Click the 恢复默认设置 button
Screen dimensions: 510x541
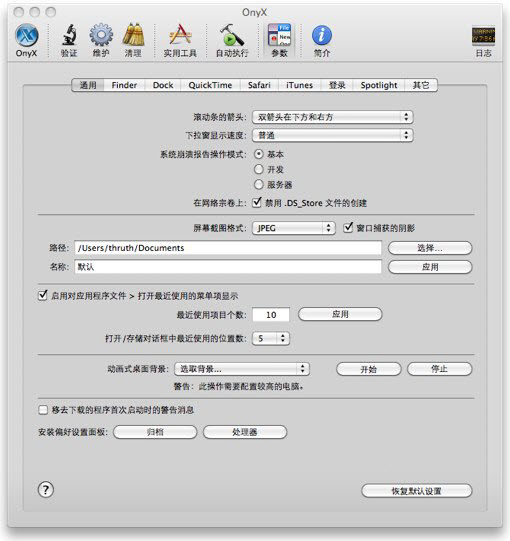click(x=416, y=491)
